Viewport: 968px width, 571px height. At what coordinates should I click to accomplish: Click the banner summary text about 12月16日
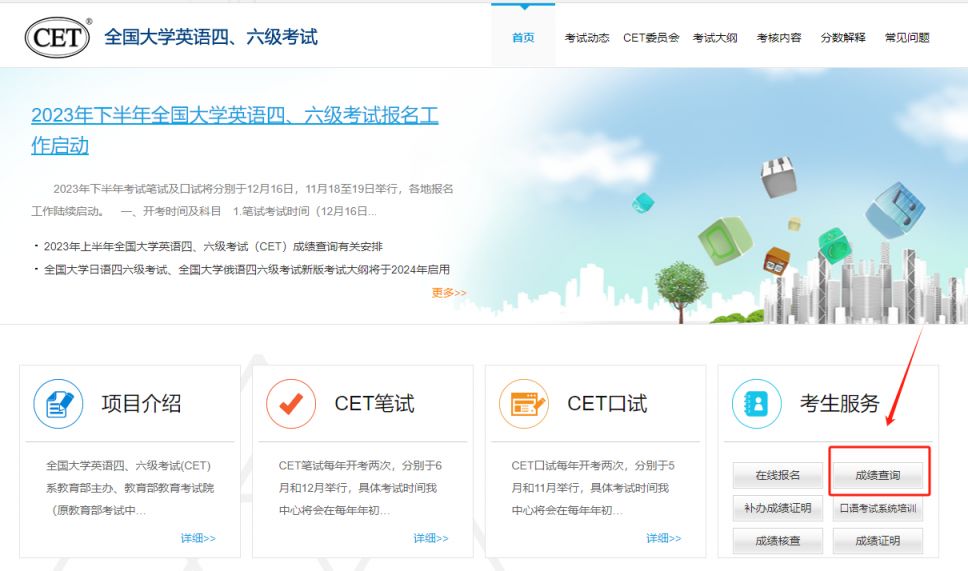(x=243, y=200)
